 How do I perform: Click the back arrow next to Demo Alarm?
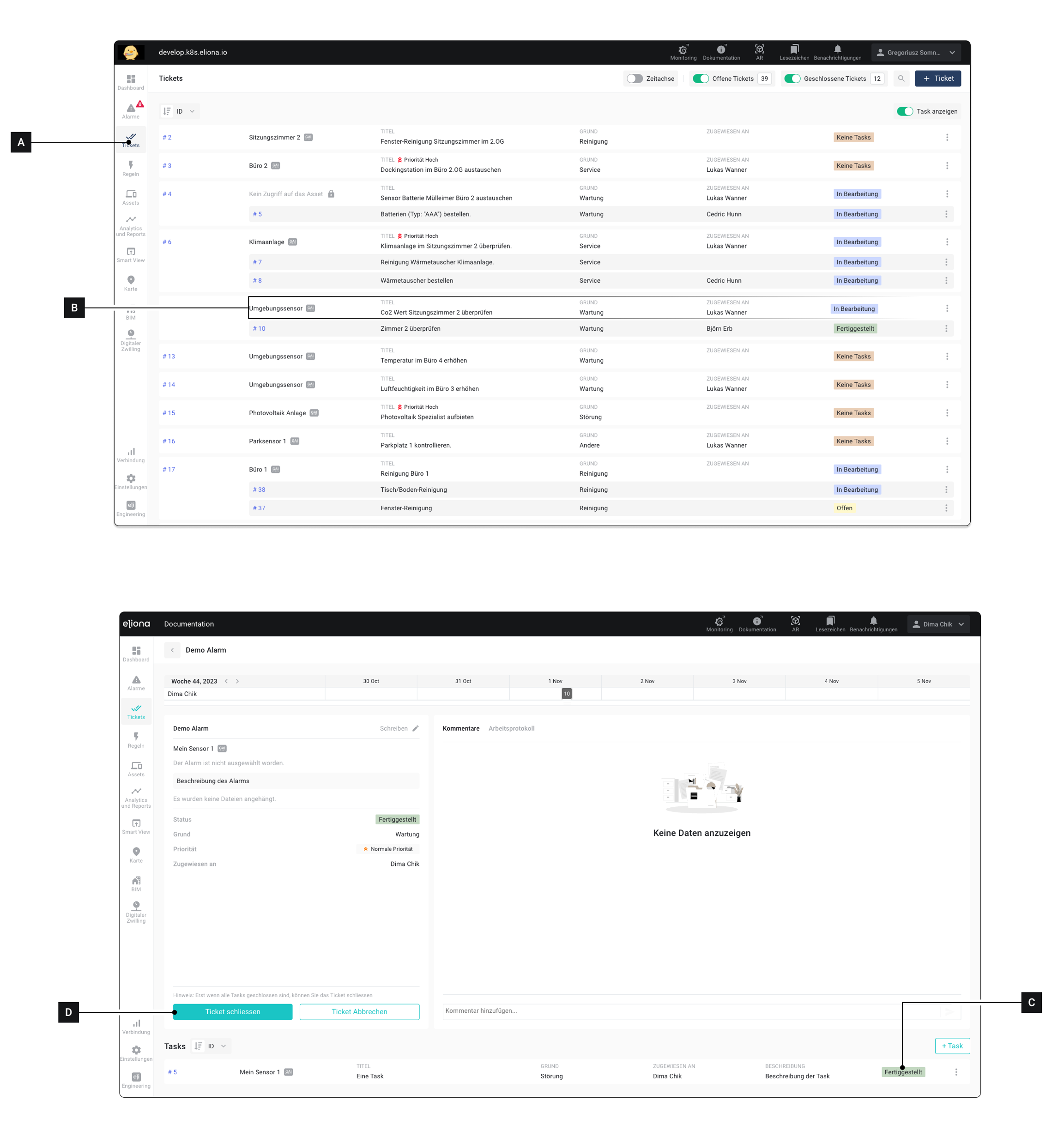click(172, 650)
